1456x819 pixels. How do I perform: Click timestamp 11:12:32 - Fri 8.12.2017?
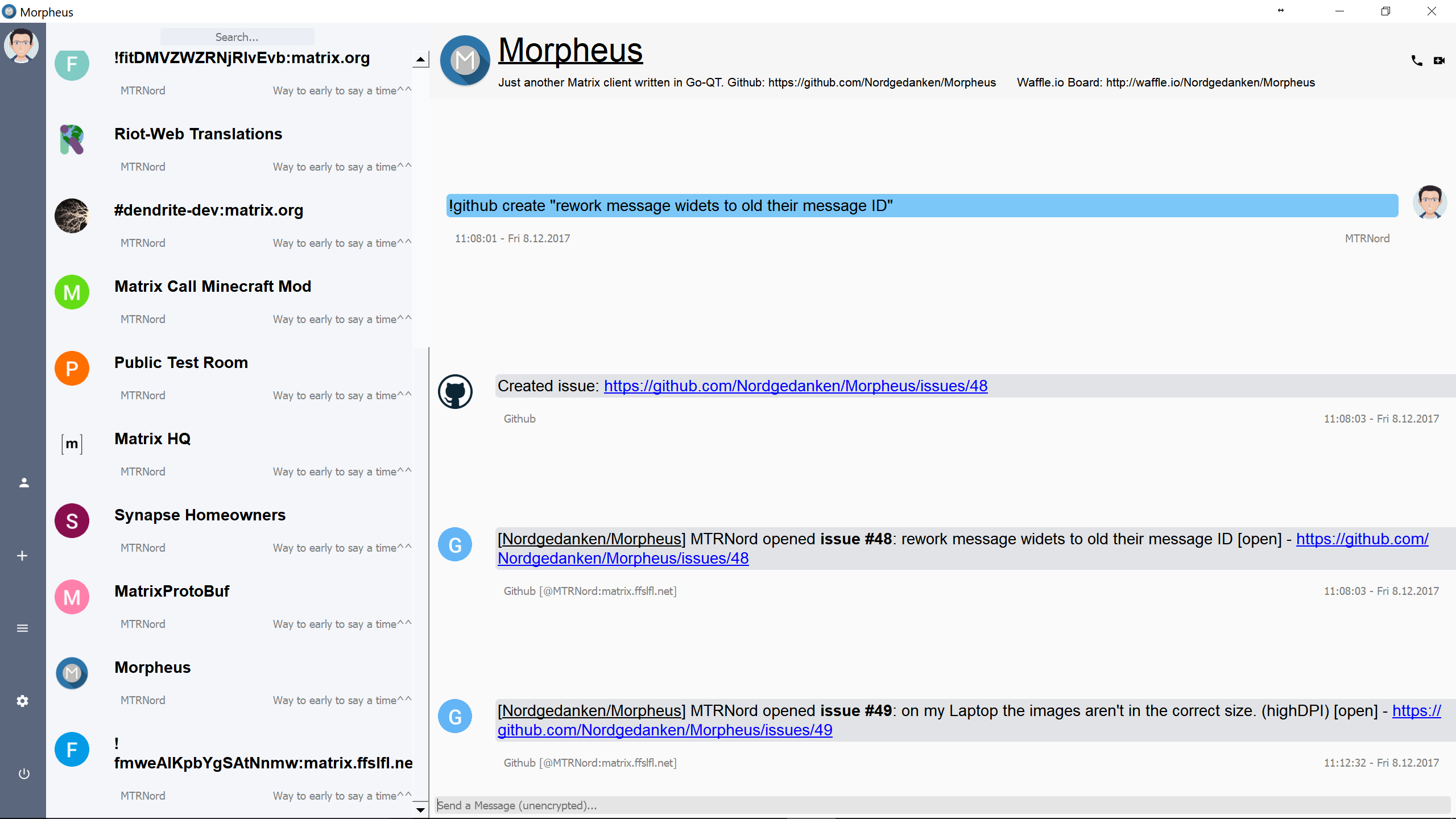point(1381,763)
